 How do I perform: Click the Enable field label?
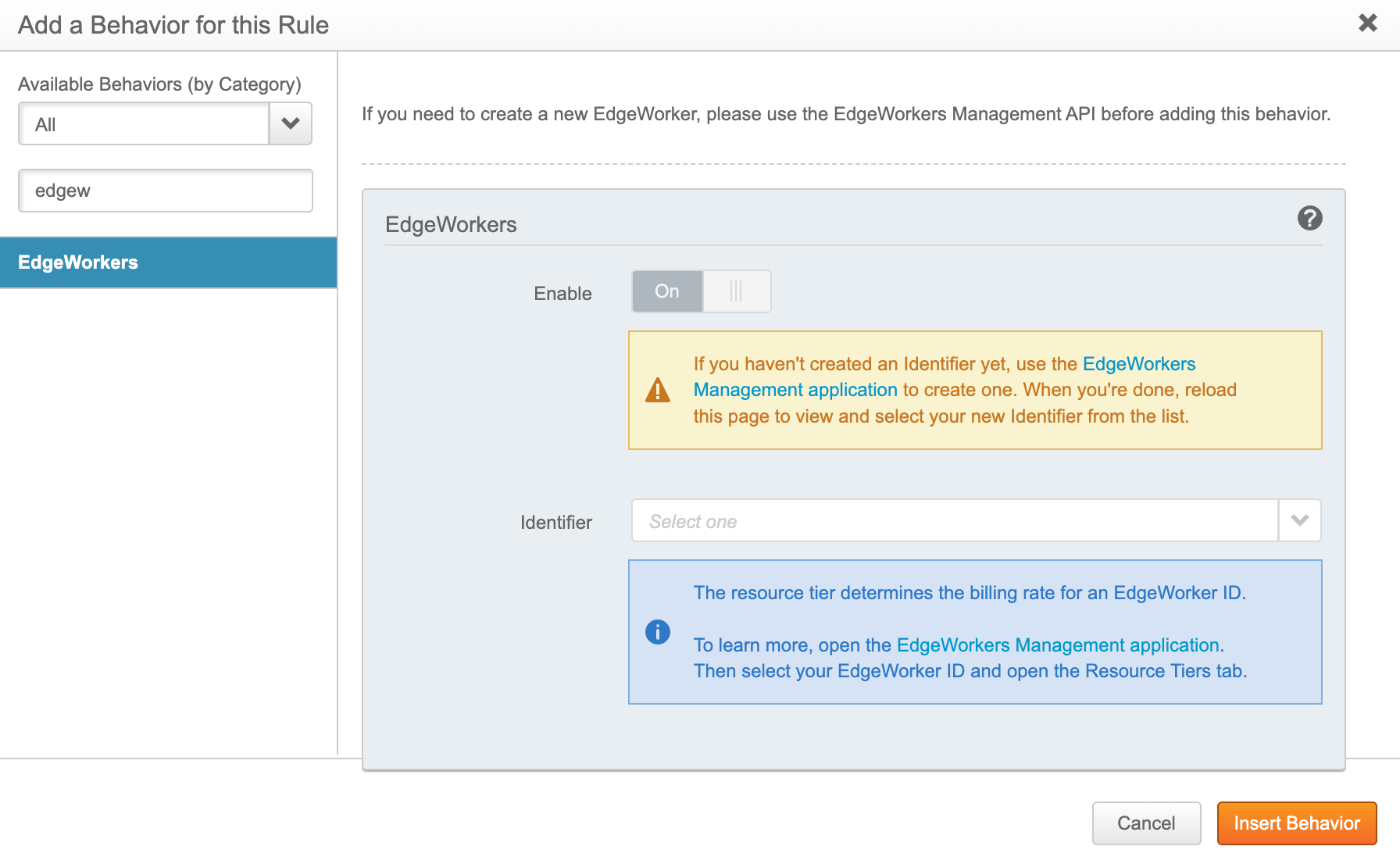click(x=562, y=294)
